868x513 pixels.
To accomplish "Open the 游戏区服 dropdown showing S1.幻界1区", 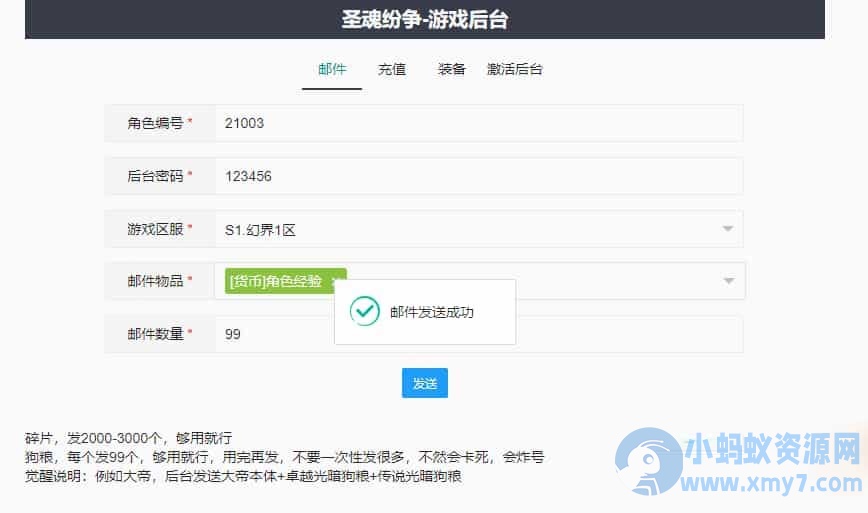I will point(479,229).
